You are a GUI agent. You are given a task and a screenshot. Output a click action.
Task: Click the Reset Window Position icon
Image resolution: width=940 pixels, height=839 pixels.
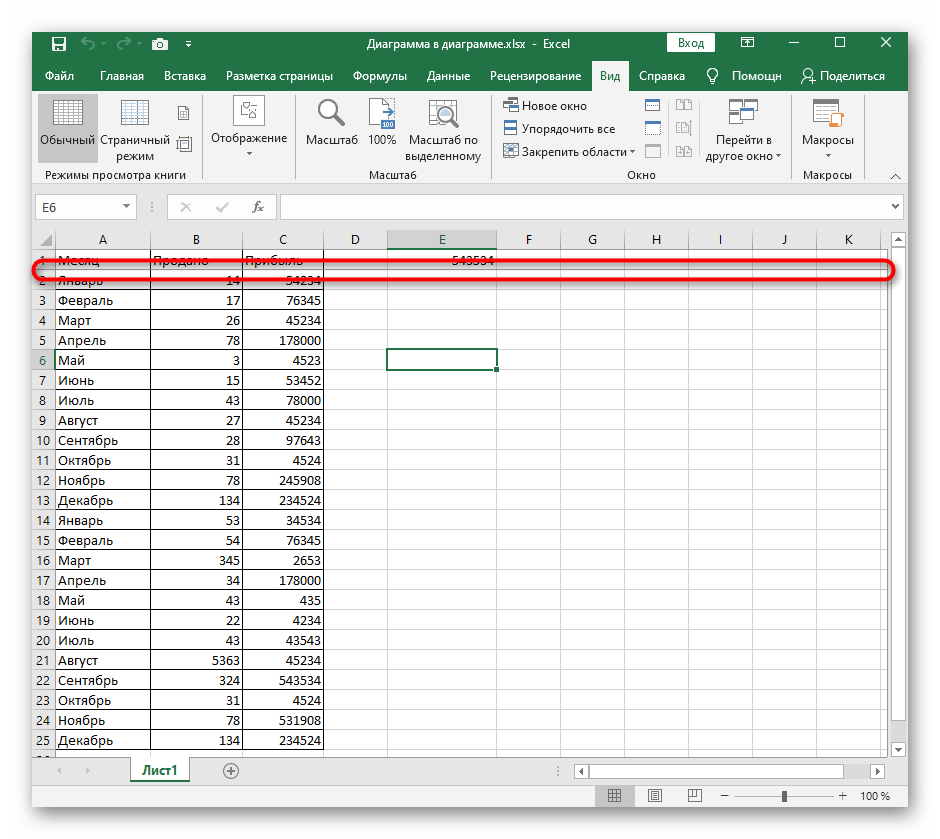click(x=684, y=151)
